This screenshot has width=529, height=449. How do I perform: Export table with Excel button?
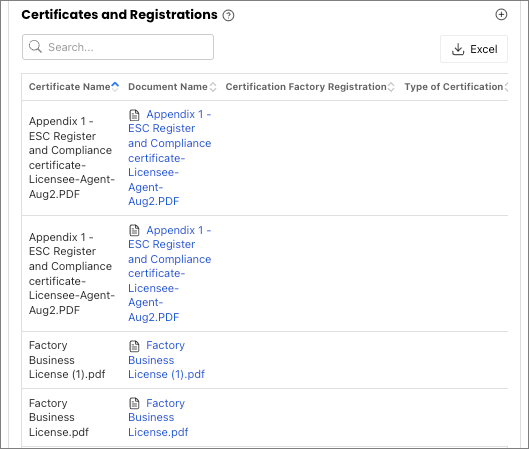coord(474,49)
